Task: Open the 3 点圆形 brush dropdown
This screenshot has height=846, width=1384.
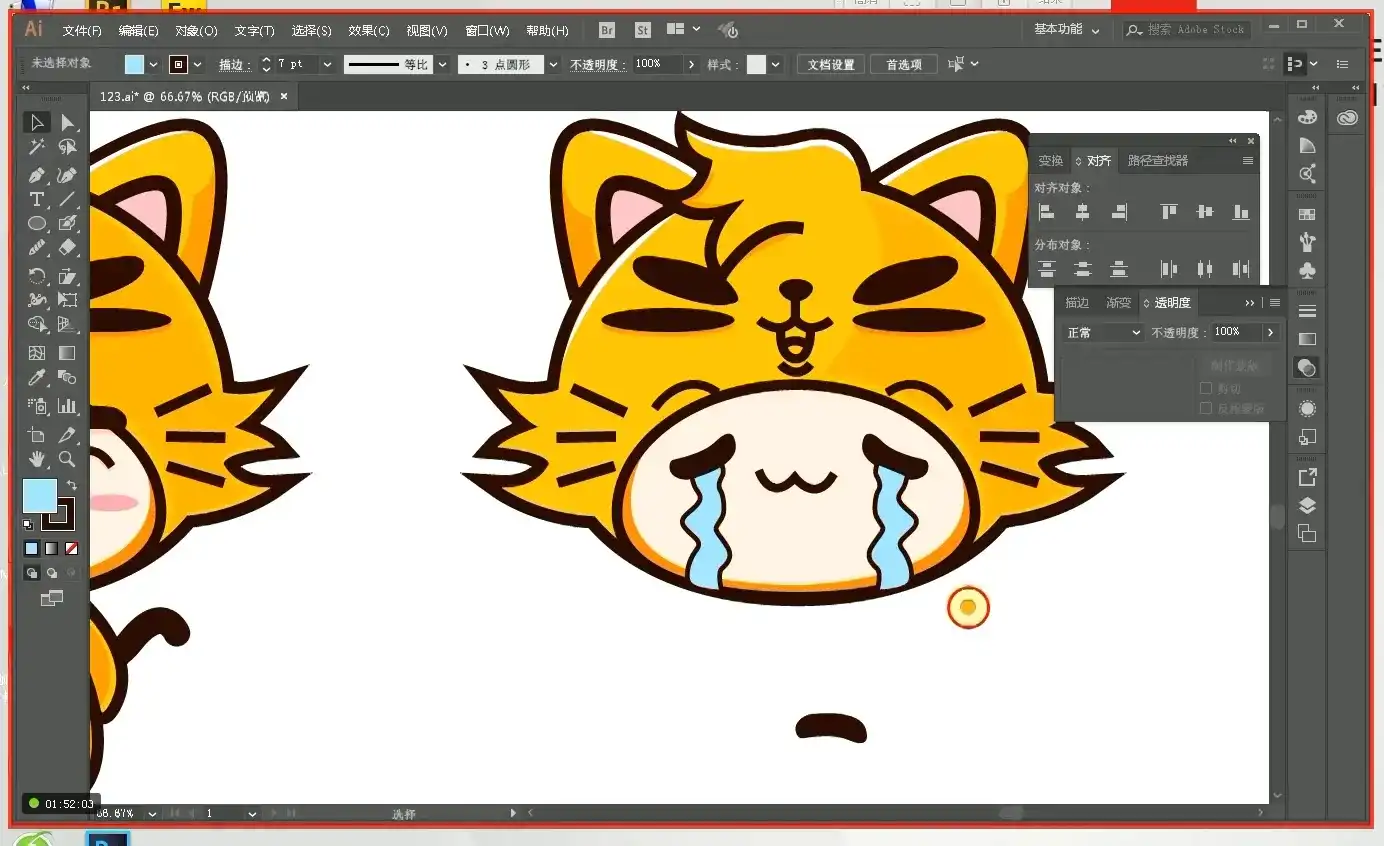Action: pyautogui.click(x=553, y=64)
